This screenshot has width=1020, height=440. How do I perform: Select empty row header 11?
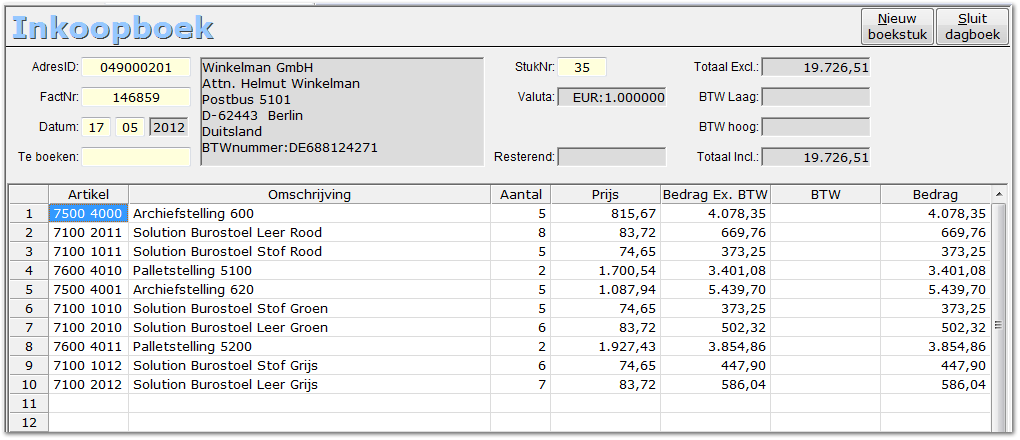tap(29, 403)
